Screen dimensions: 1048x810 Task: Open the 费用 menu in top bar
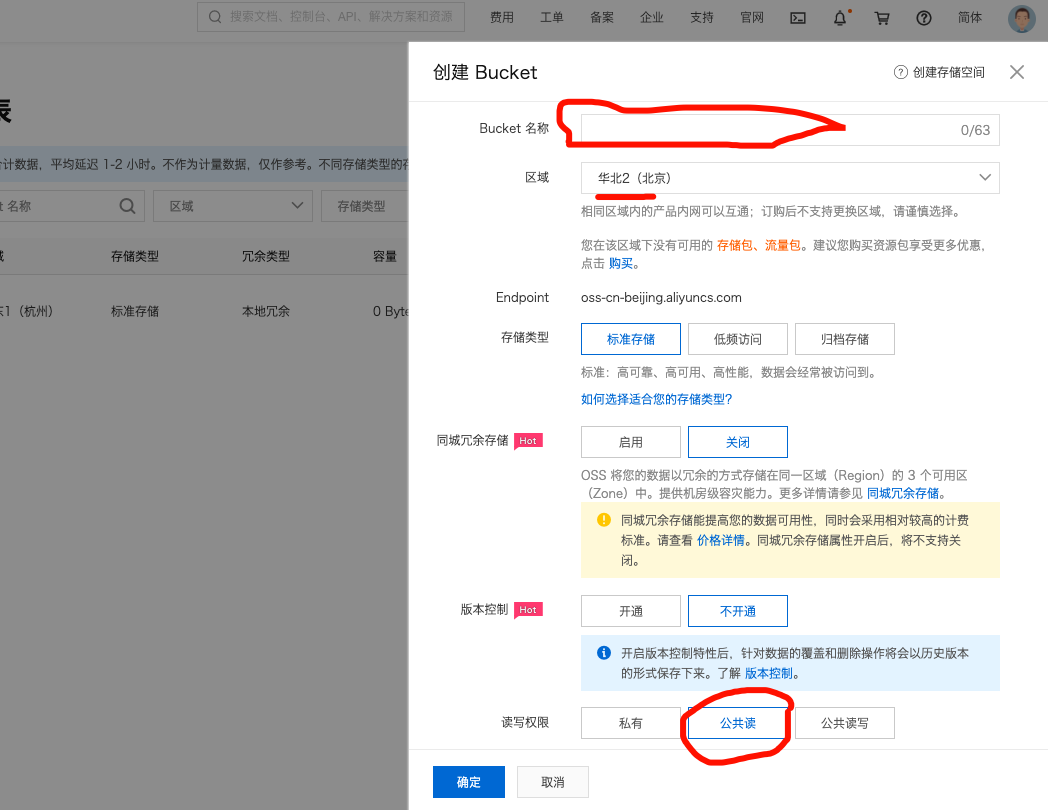tap(502, 17)
